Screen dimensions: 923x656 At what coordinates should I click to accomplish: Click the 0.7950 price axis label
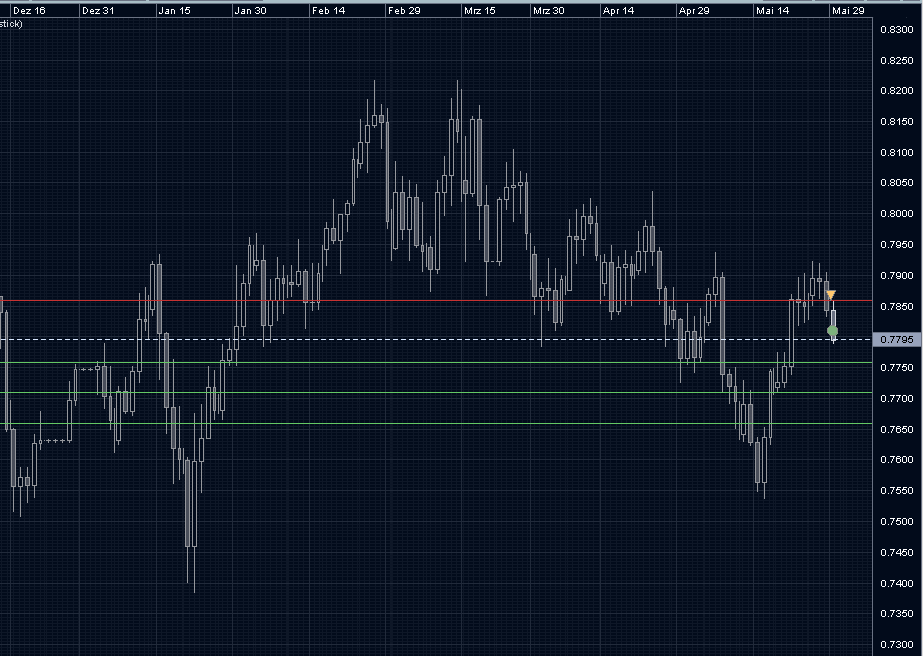[x=897, y=244]
